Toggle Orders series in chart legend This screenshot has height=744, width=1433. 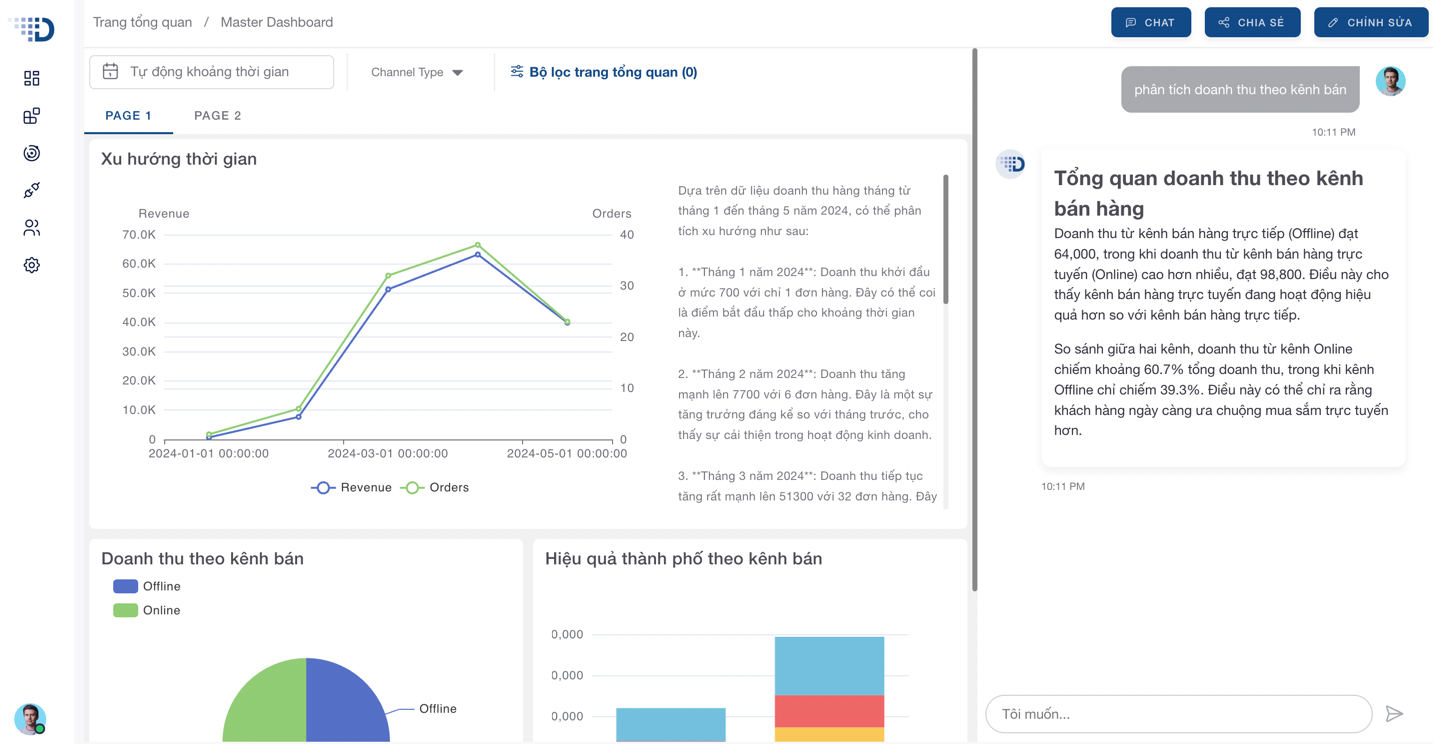[x=435, y=488]
